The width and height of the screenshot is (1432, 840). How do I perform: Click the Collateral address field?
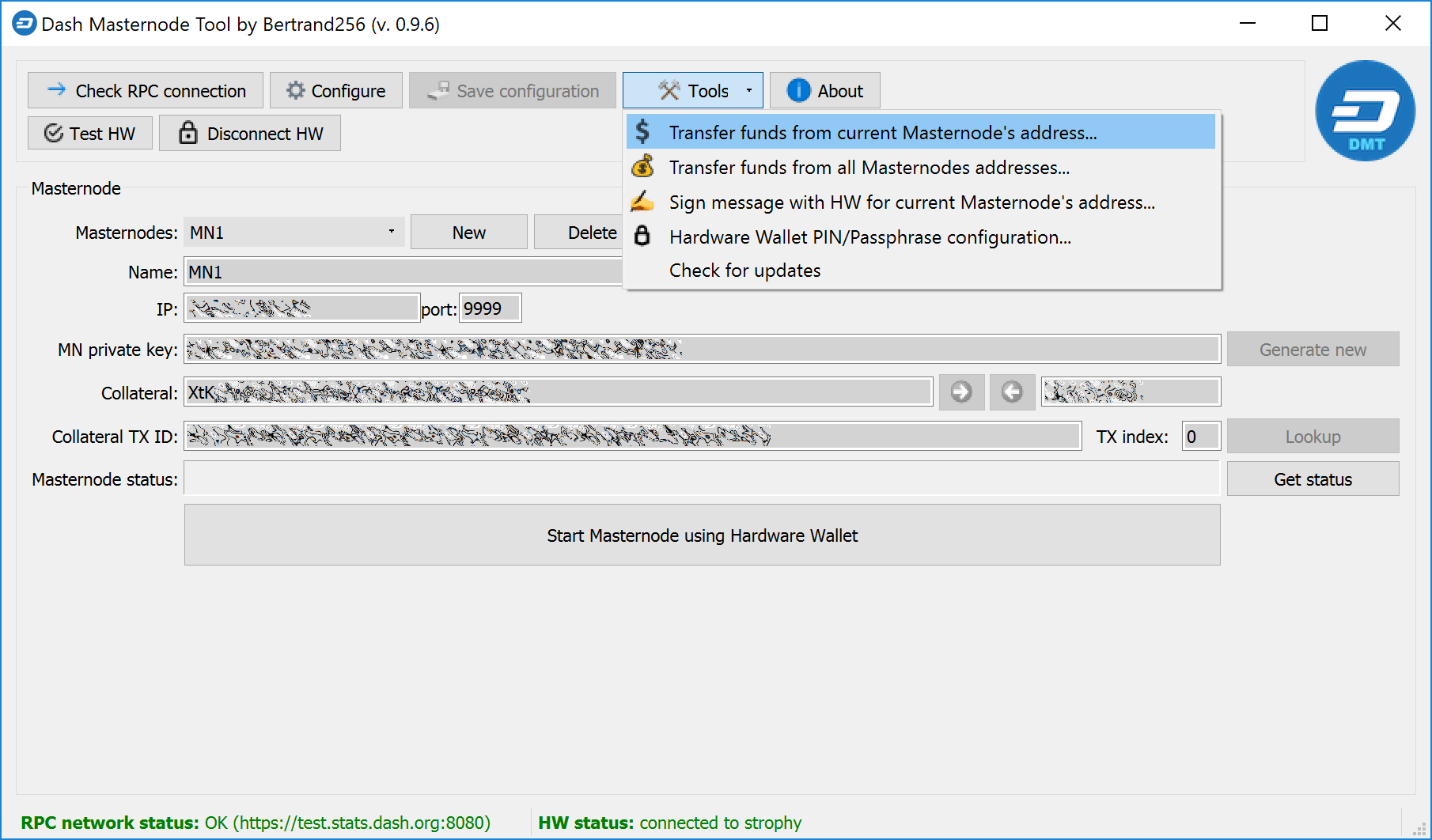click(x=559, y=392)
